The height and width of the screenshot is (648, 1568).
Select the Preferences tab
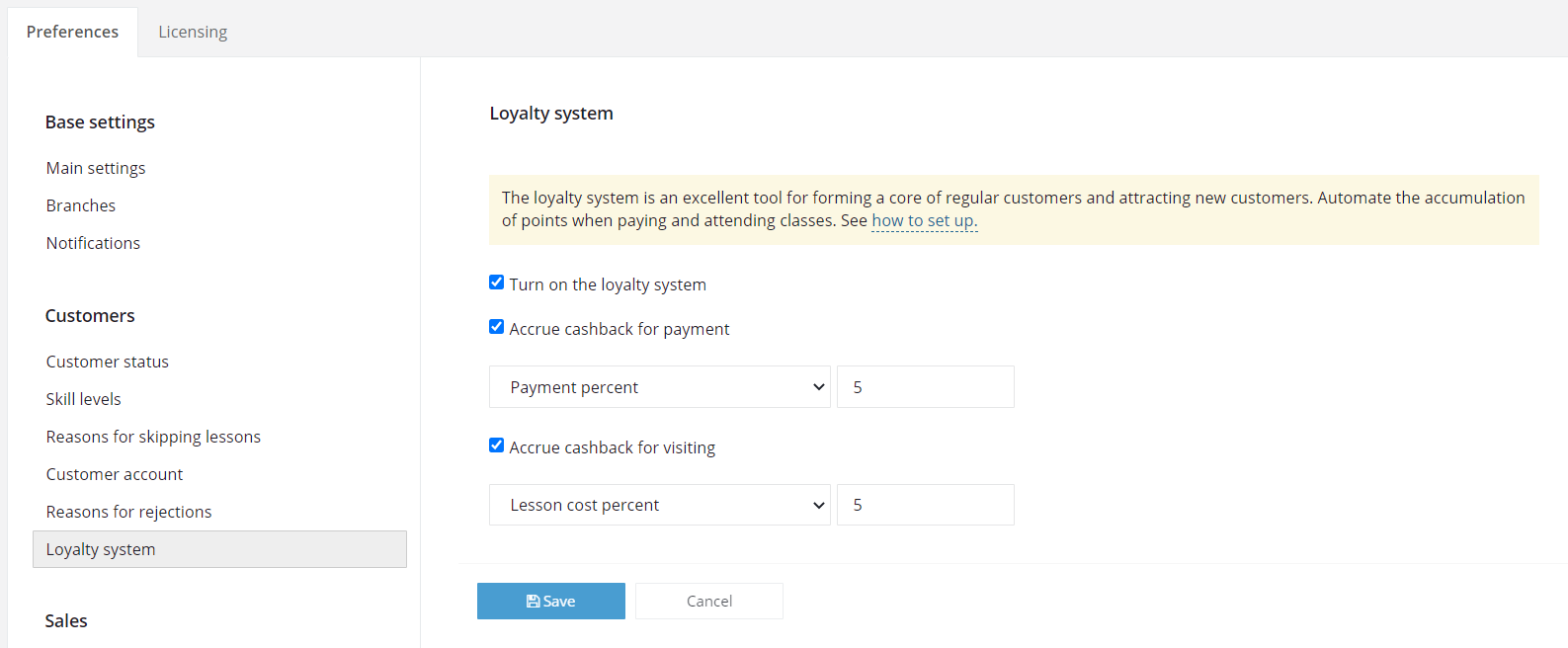click(x=72, y=32)
